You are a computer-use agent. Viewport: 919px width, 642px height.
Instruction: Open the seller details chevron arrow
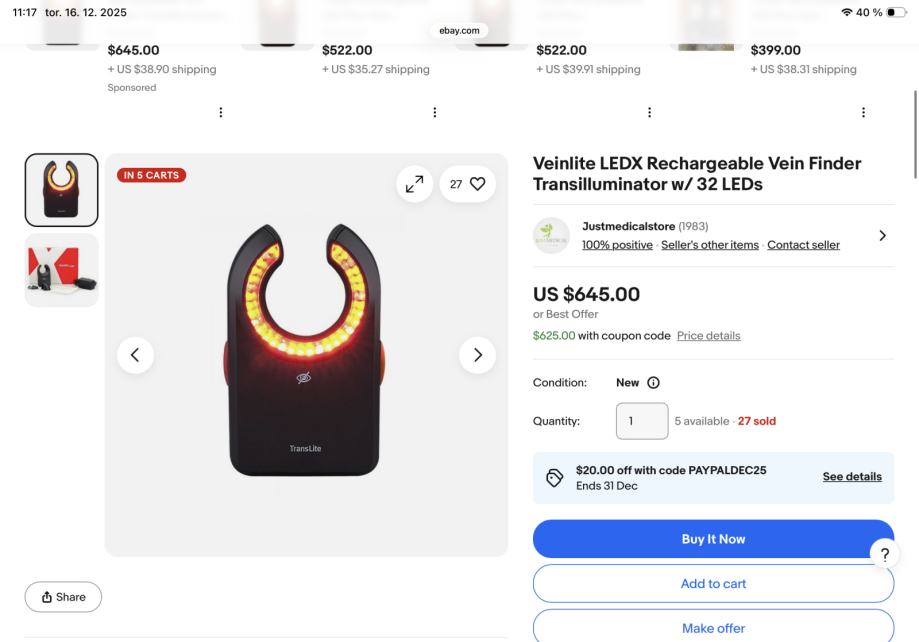click(881, 235)
